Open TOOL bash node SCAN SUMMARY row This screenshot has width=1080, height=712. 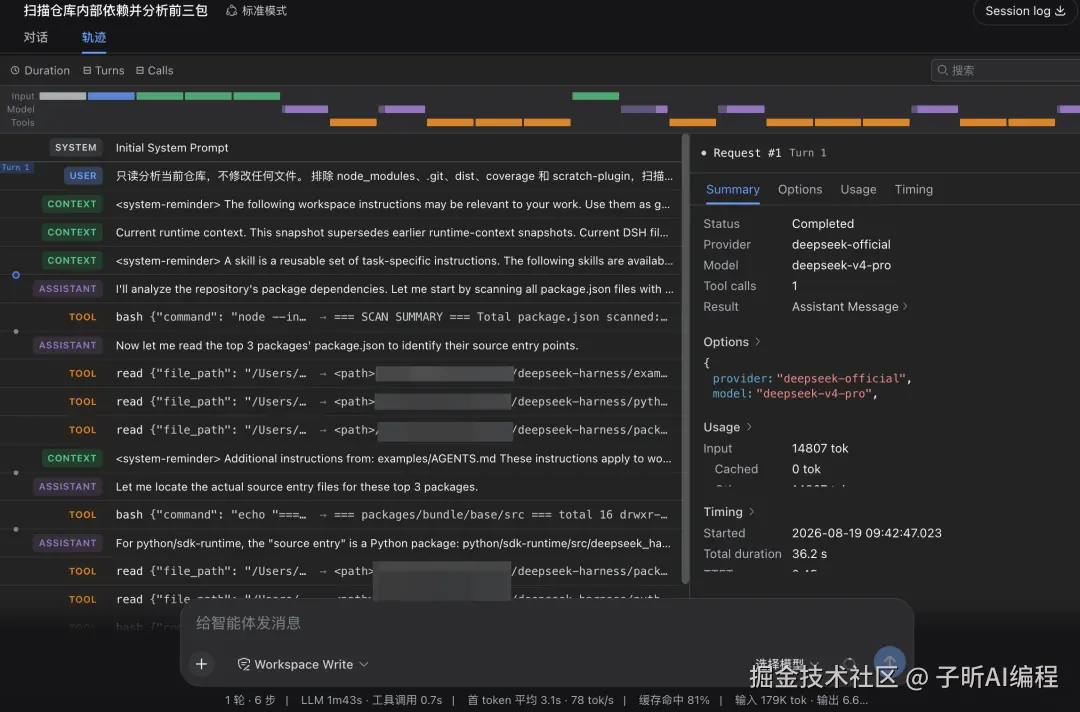(341, 317)
